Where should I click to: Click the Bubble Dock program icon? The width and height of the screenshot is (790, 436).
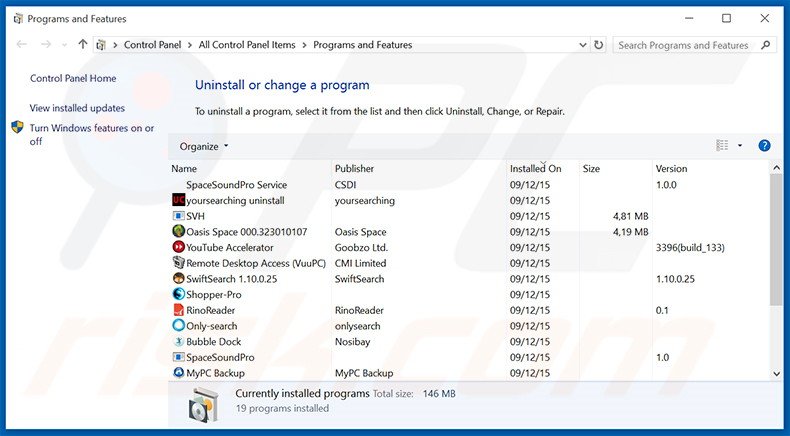[178, 341]
